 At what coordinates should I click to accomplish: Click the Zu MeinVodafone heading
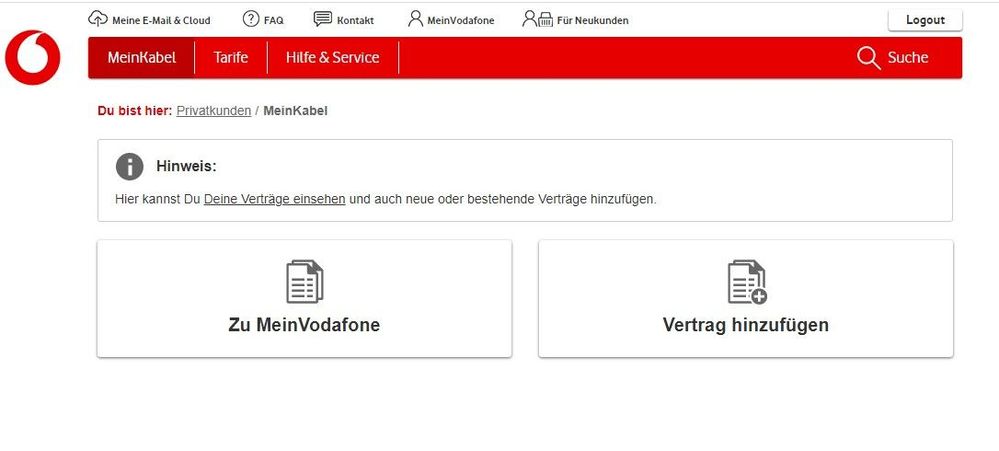pos(304,325)
